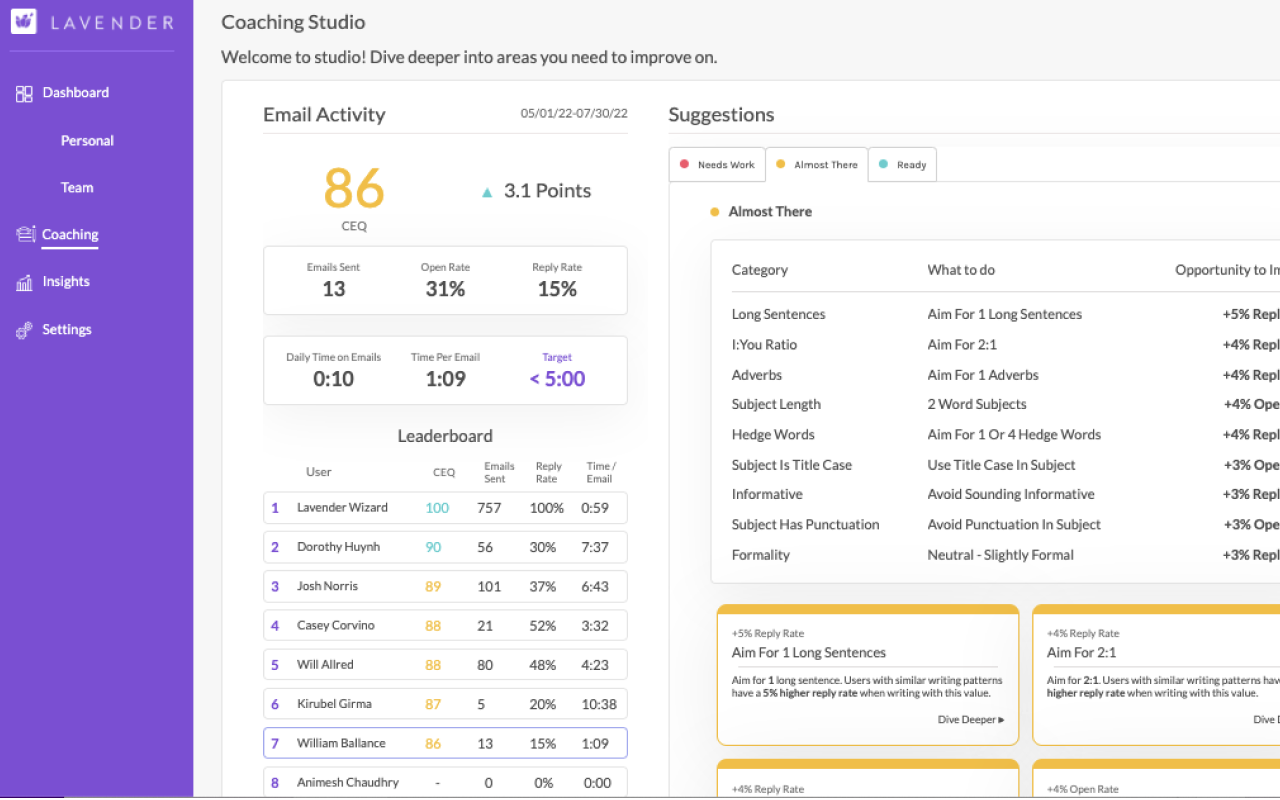Click the Target < 5:00 value
Screen dimensions: 1280x800
[x=557, y=379]
